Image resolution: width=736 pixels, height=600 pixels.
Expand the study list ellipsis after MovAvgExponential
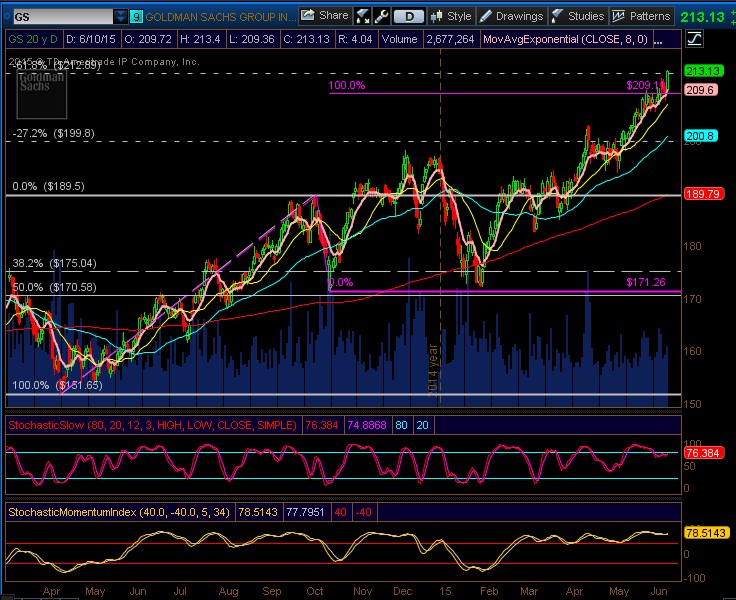658,40
